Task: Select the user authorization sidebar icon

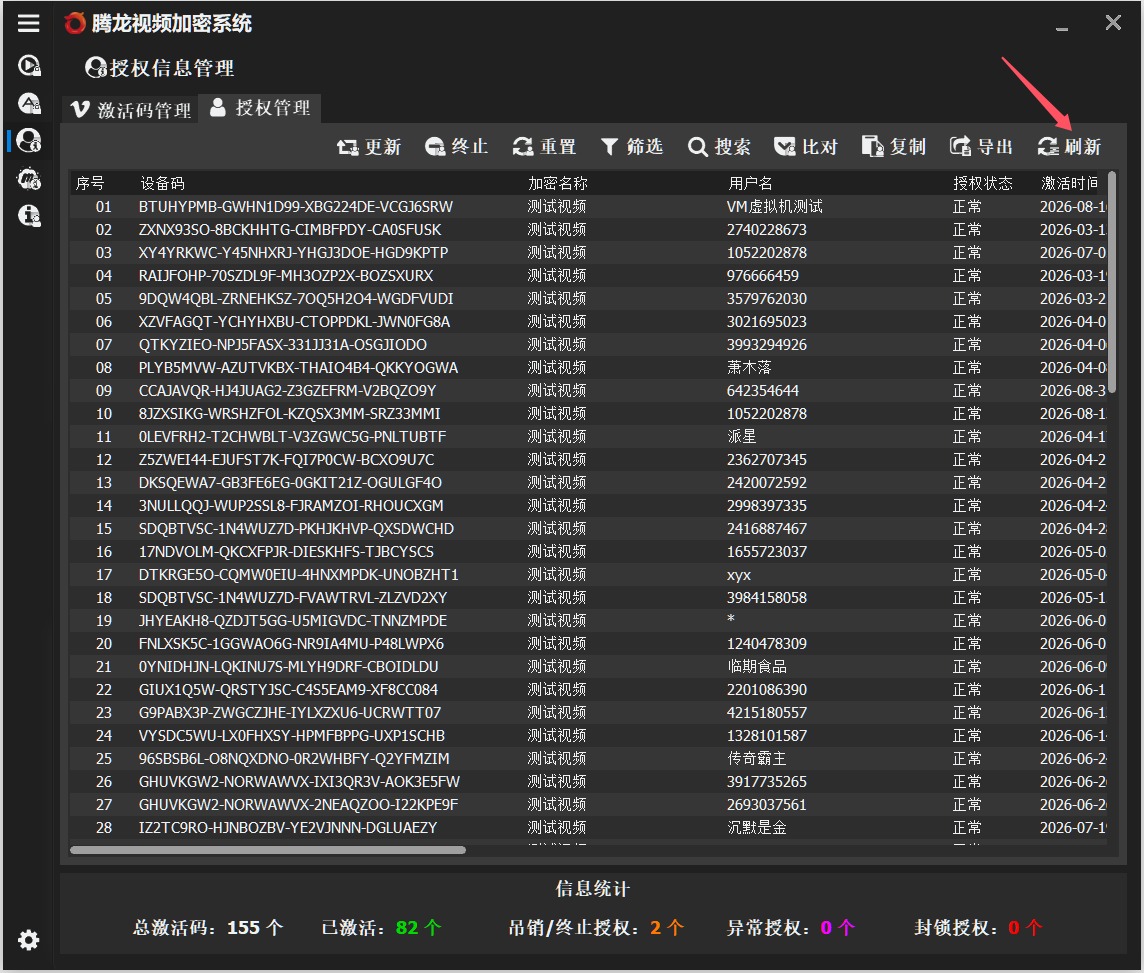Action: 28,140
